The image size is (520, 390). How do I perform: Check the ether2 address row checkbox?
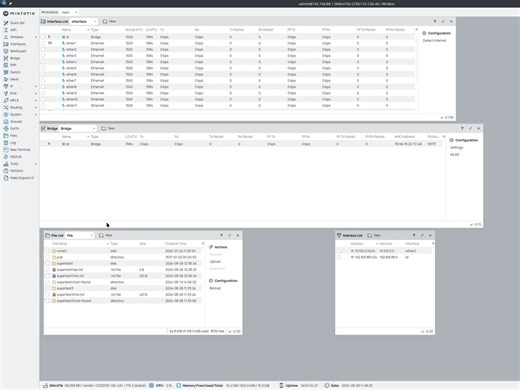[339, 251]
